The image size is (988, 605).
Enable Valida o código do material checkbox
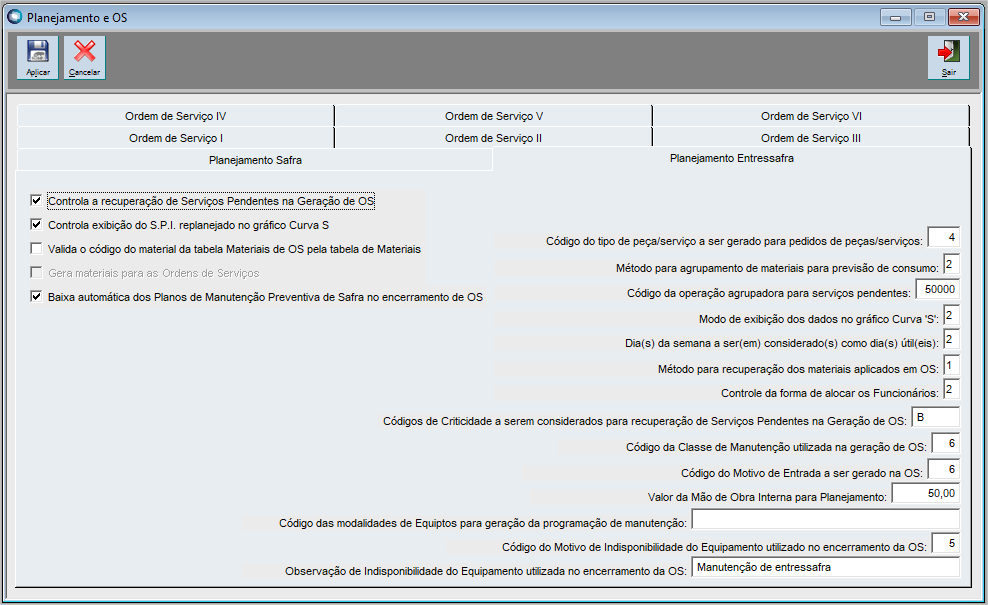[x=37, y=248]
